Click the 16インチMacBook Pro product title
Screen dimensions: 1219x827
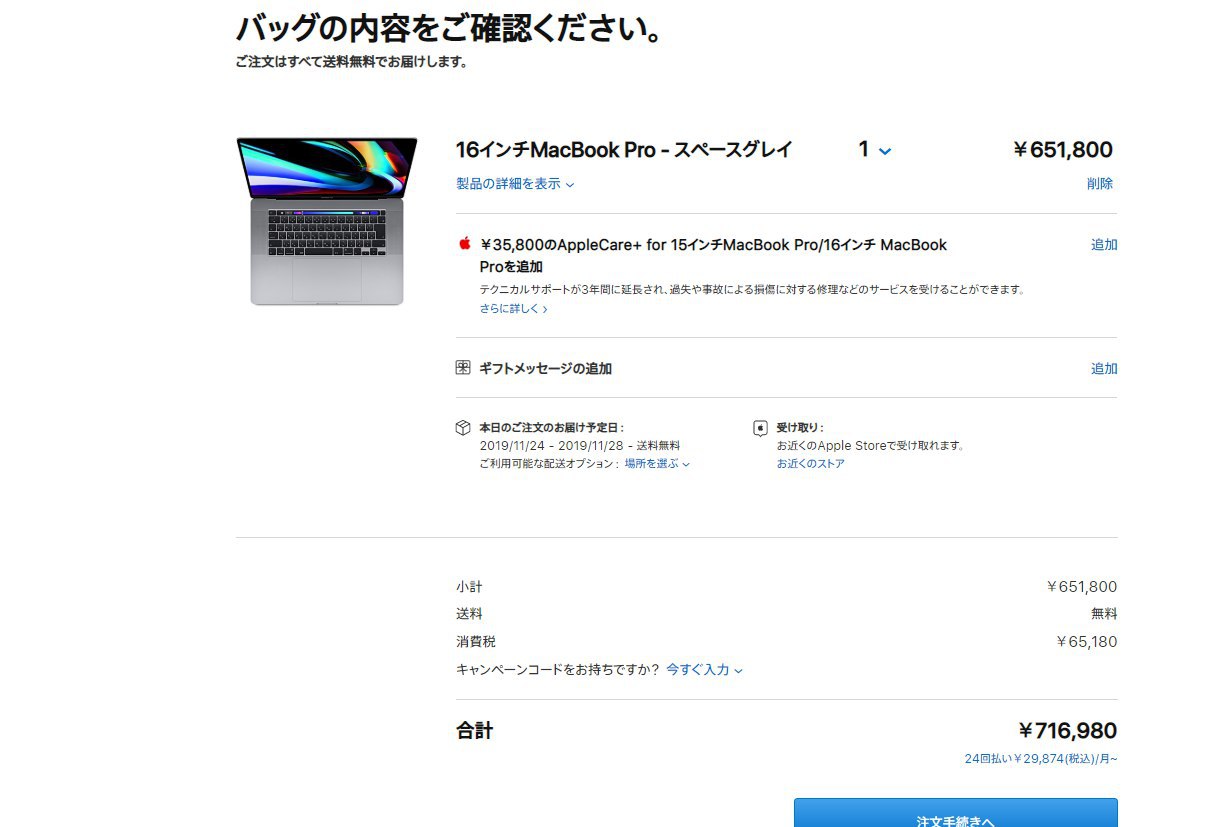click(x=624, y=150)
